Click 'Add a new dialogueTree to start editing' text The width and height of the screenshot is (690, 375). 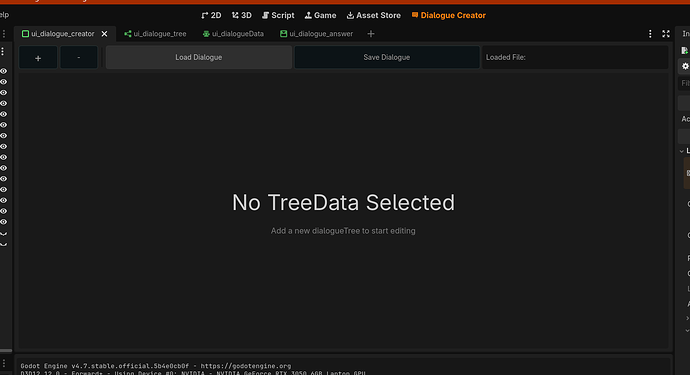point(343,231)
